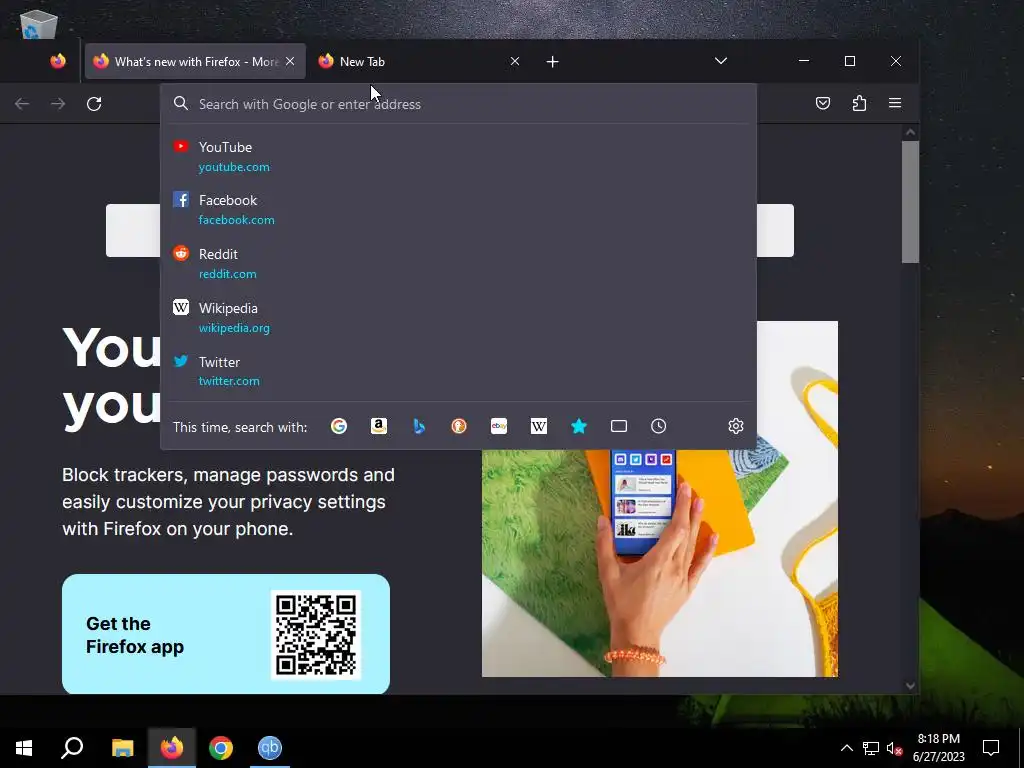The width and height of the screenshot is (1024, 768).
Task: Select the Reddit suggestion
Action: click(458, 263)
